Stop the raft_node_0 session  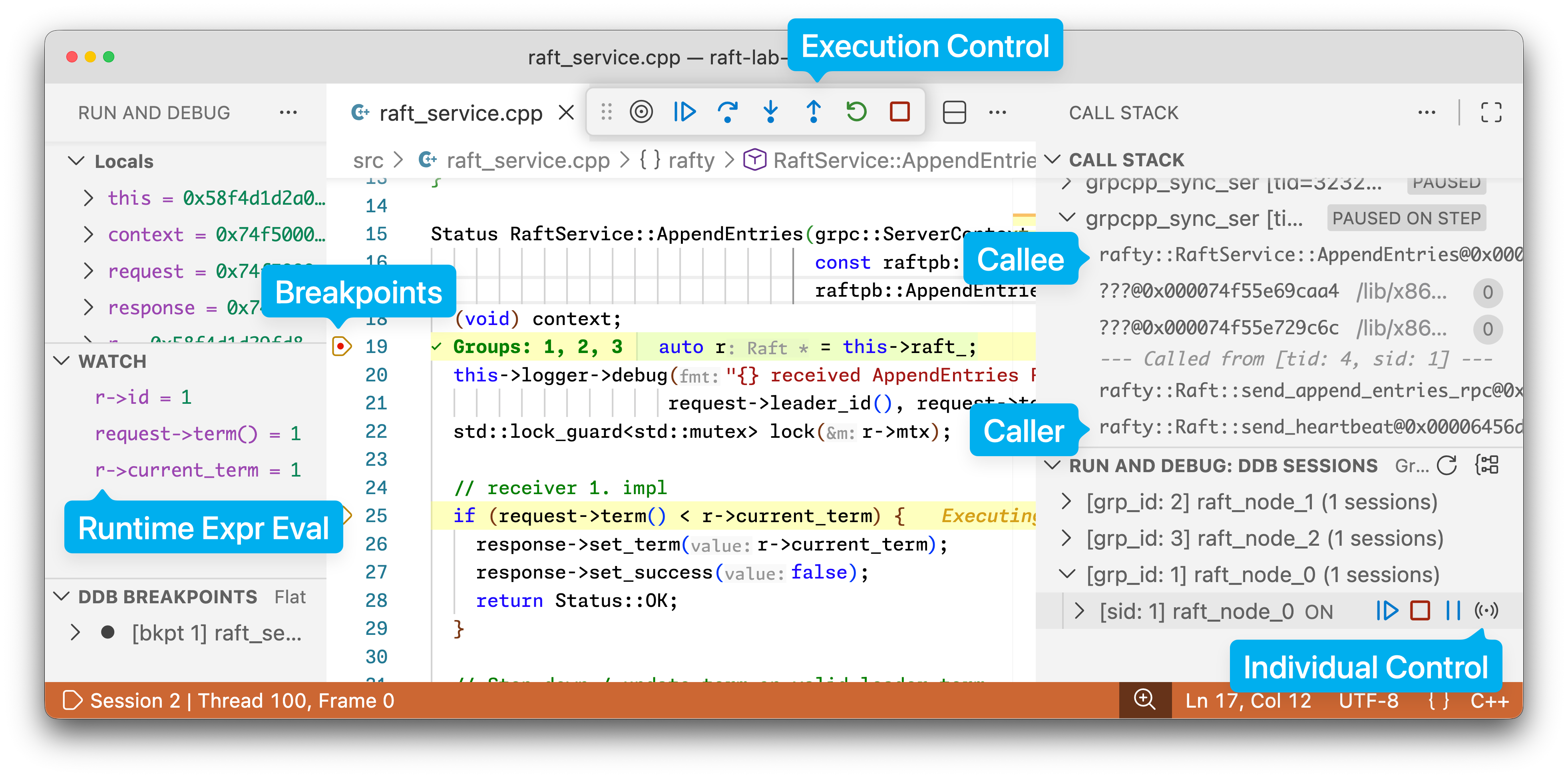[1420, 610]
